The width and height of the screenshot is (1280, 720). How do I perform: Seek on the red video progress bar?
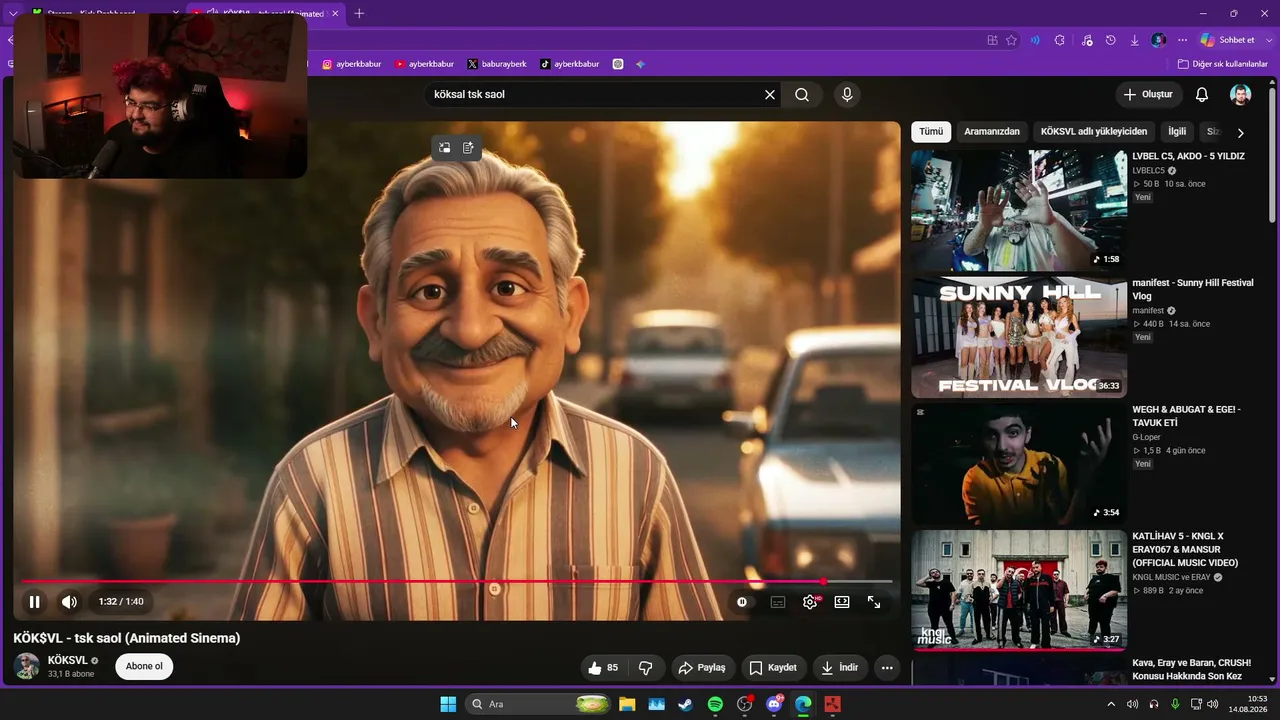click(x=457, y=581)
